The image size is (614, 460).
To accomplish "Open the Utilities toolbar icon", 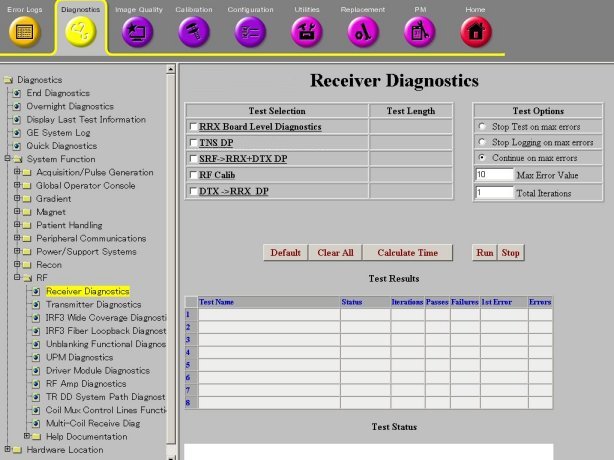I will [x=306, y=31].
